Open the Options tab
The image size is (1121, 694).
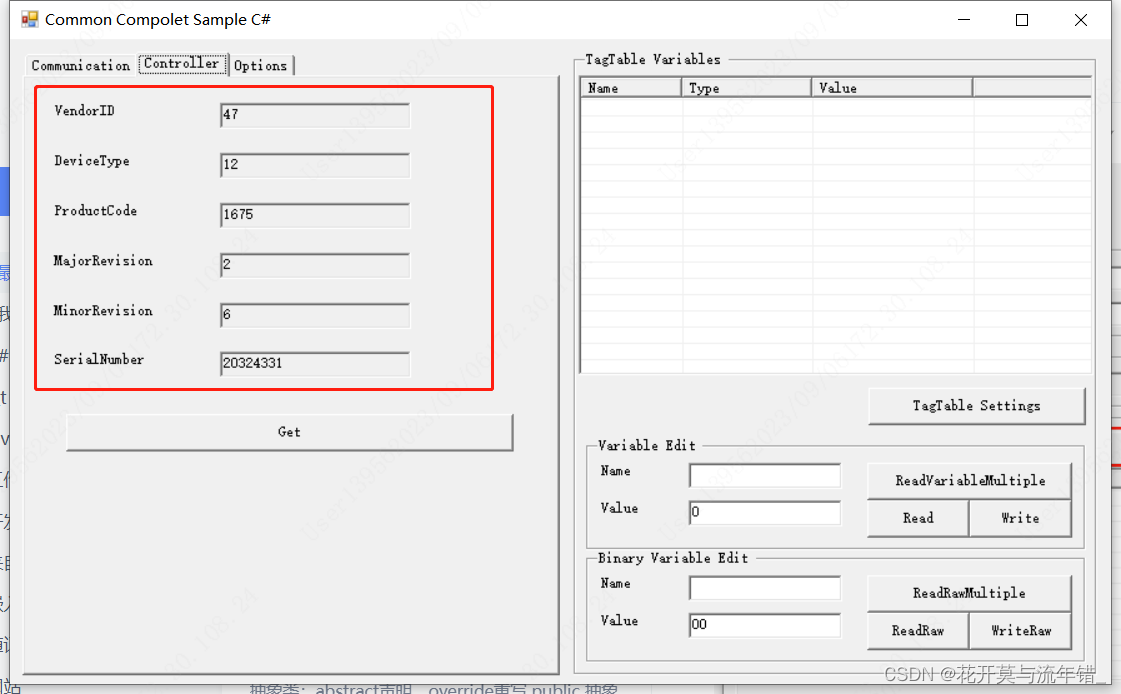(x=260, y=65)
